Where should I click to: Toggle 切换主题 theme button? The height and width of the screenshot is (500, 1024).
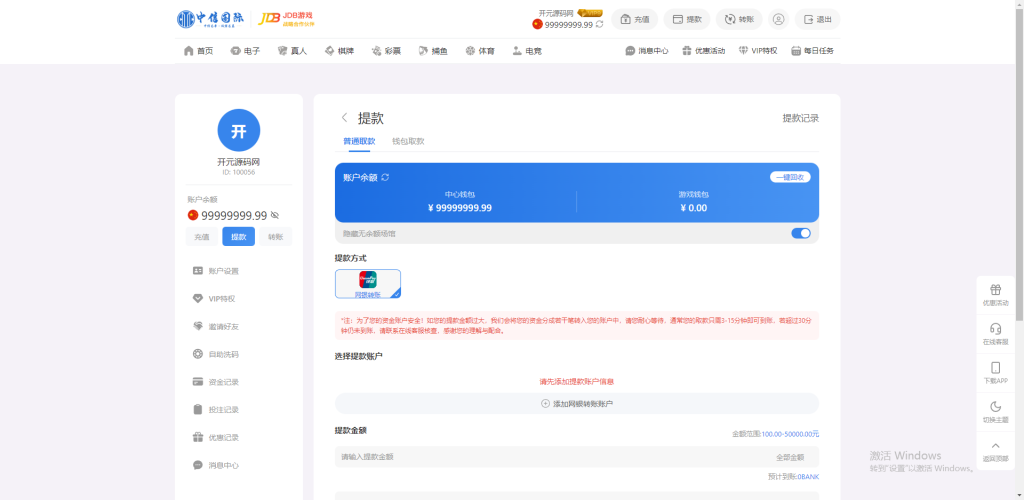[x=995, y=412]
